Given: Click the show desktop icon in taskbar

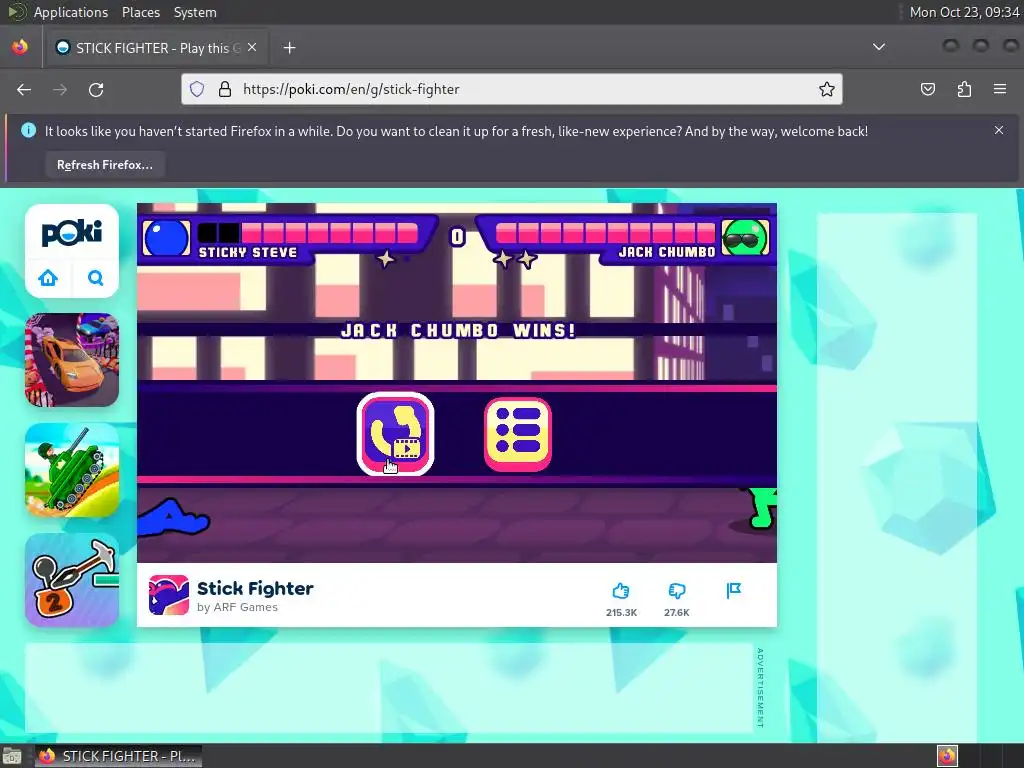Looking at the screenshot, I should (x=12, y=756).
